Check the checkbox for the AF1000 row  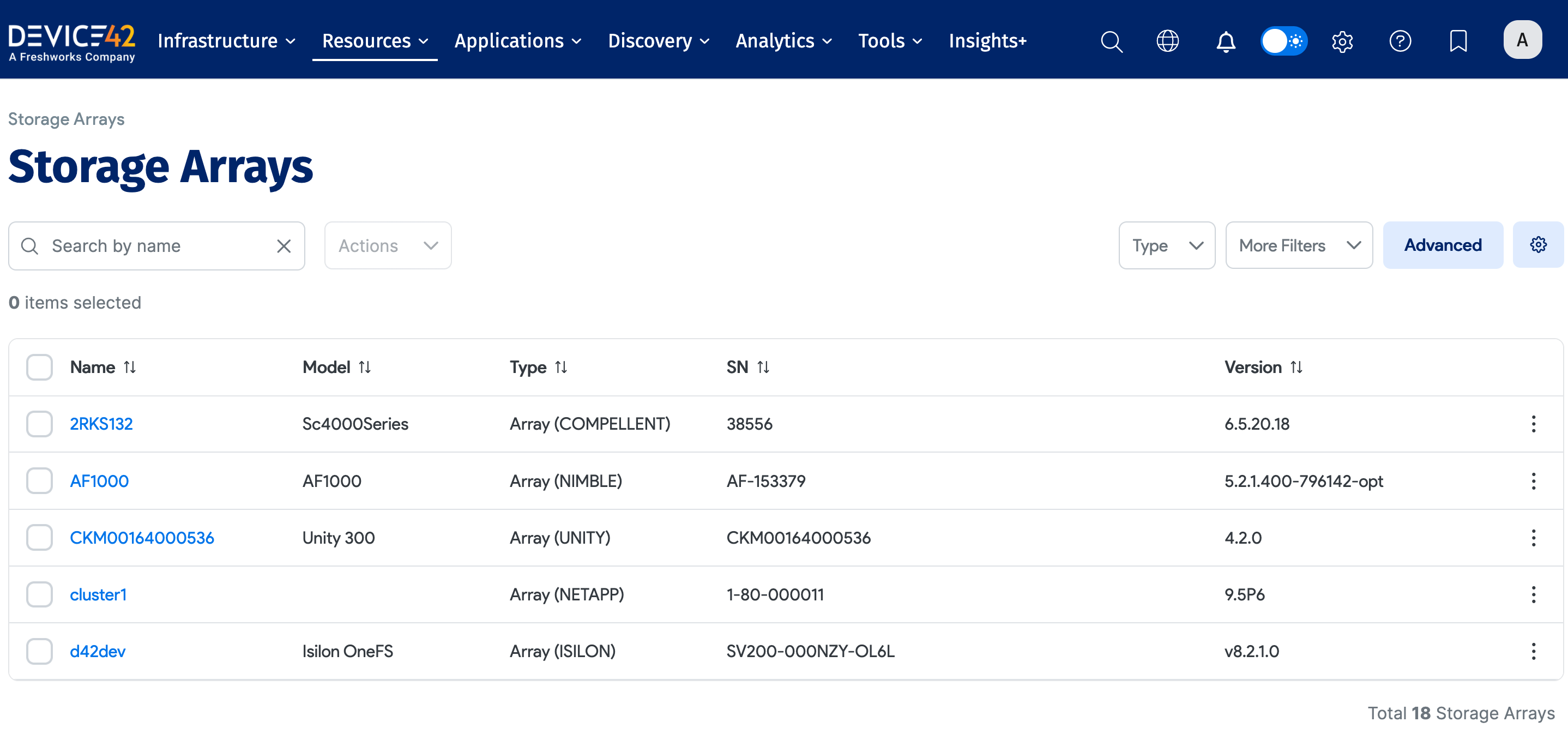click(39, 480)
